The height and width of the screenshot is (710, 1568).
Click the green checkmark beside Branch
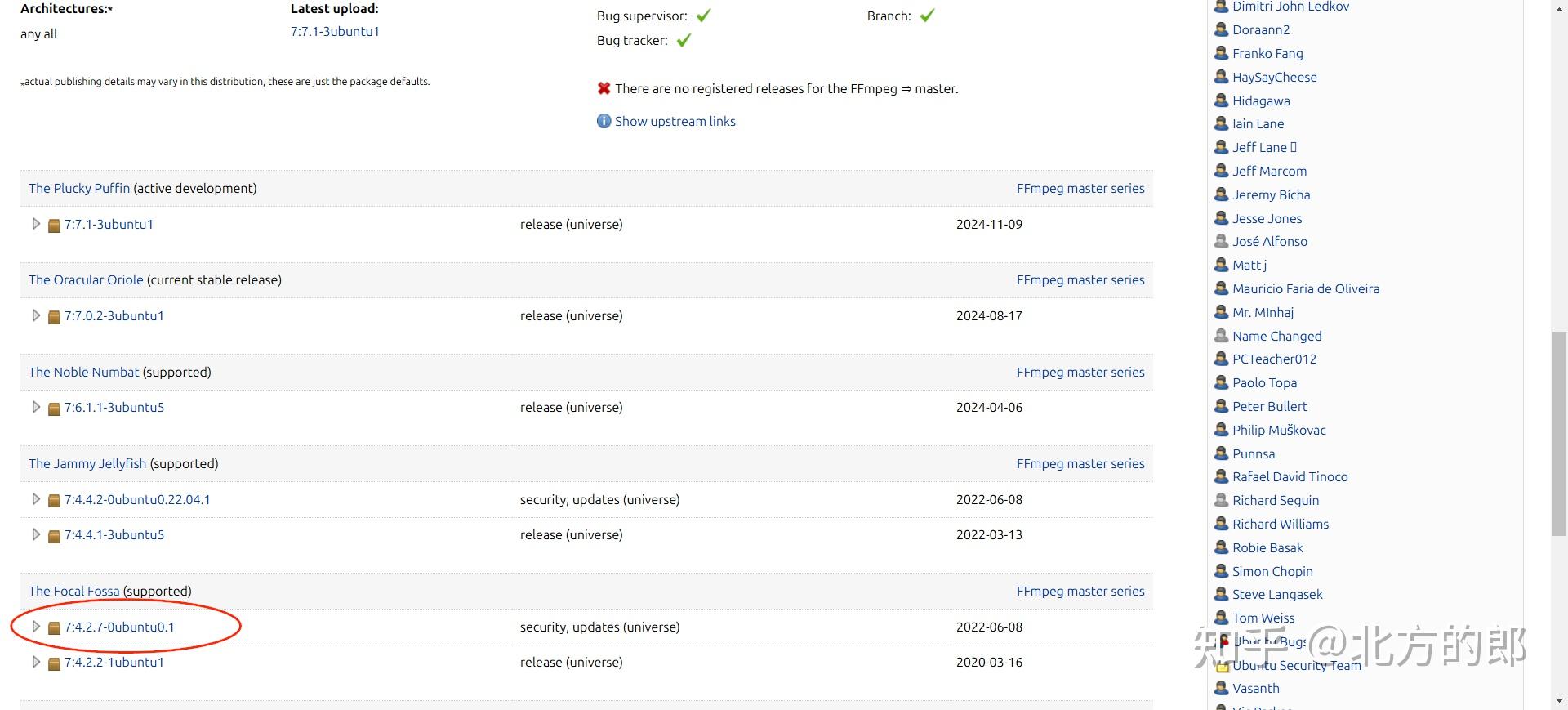[x=927, y=16]
